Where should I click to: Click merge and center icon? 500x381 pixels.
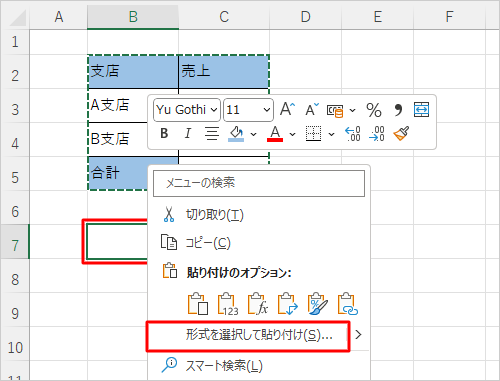pos(421,110)
